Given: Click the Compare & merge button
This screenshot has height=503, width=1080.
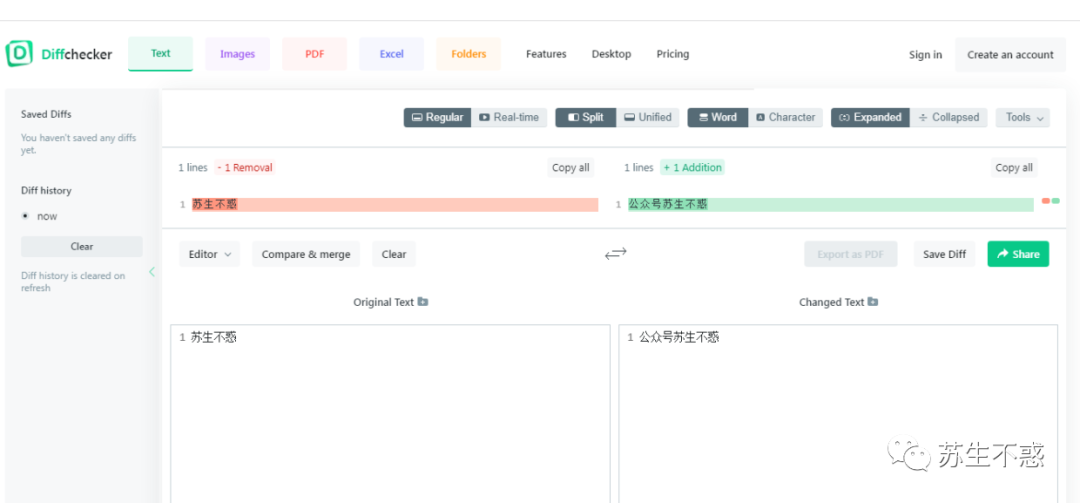Looking at the screenshot, I should tap(306, 254).
